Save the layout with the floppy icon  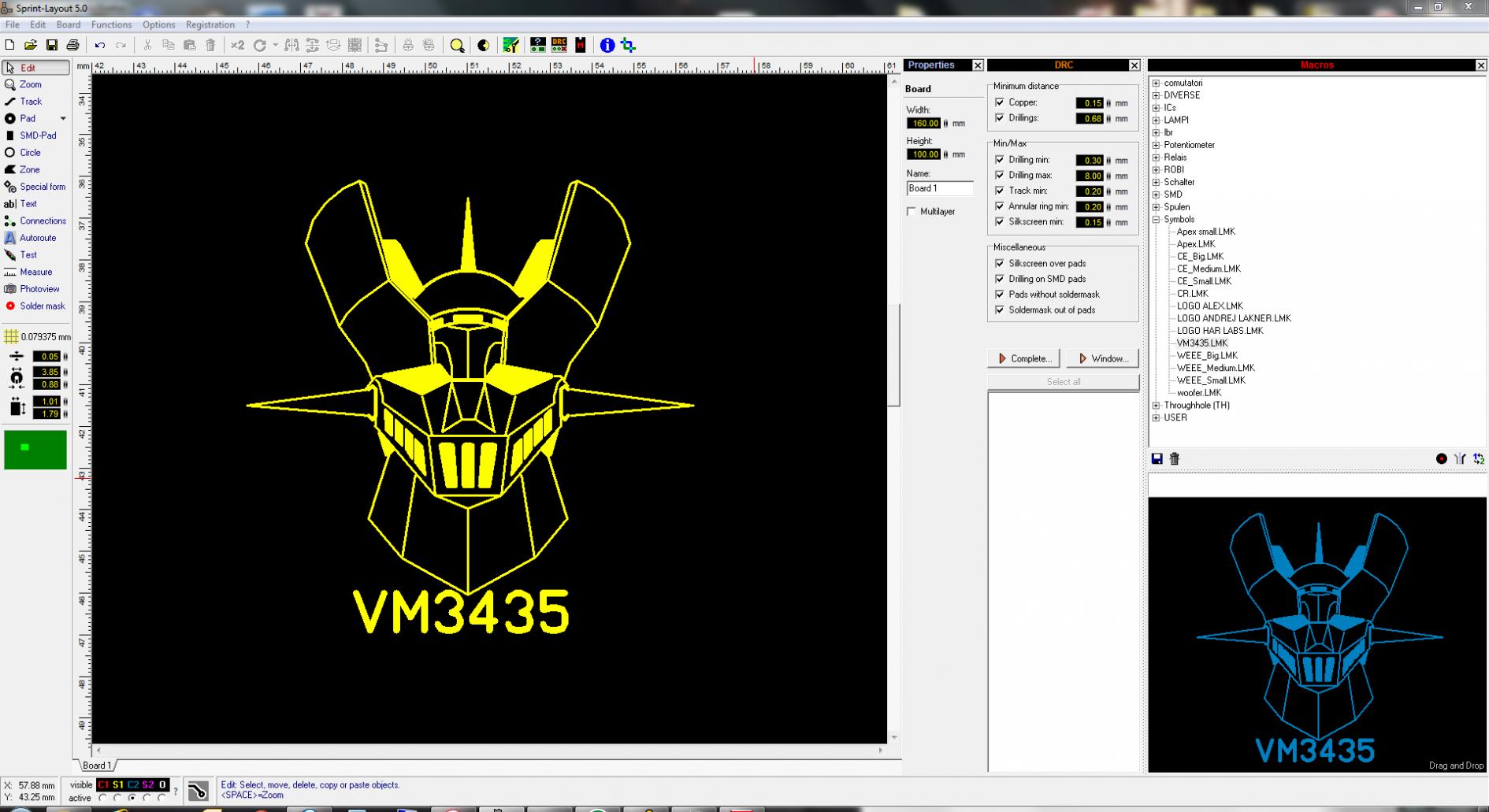click(51, 45)
